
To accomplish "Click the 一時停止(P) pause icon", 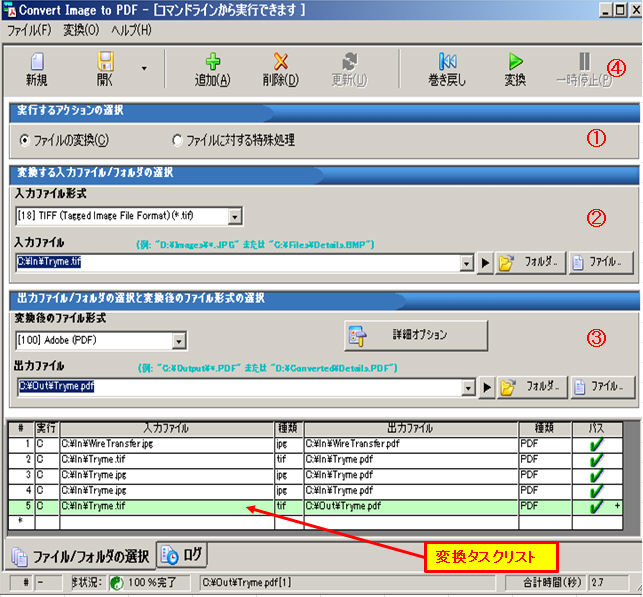I will tap(584, 62).
